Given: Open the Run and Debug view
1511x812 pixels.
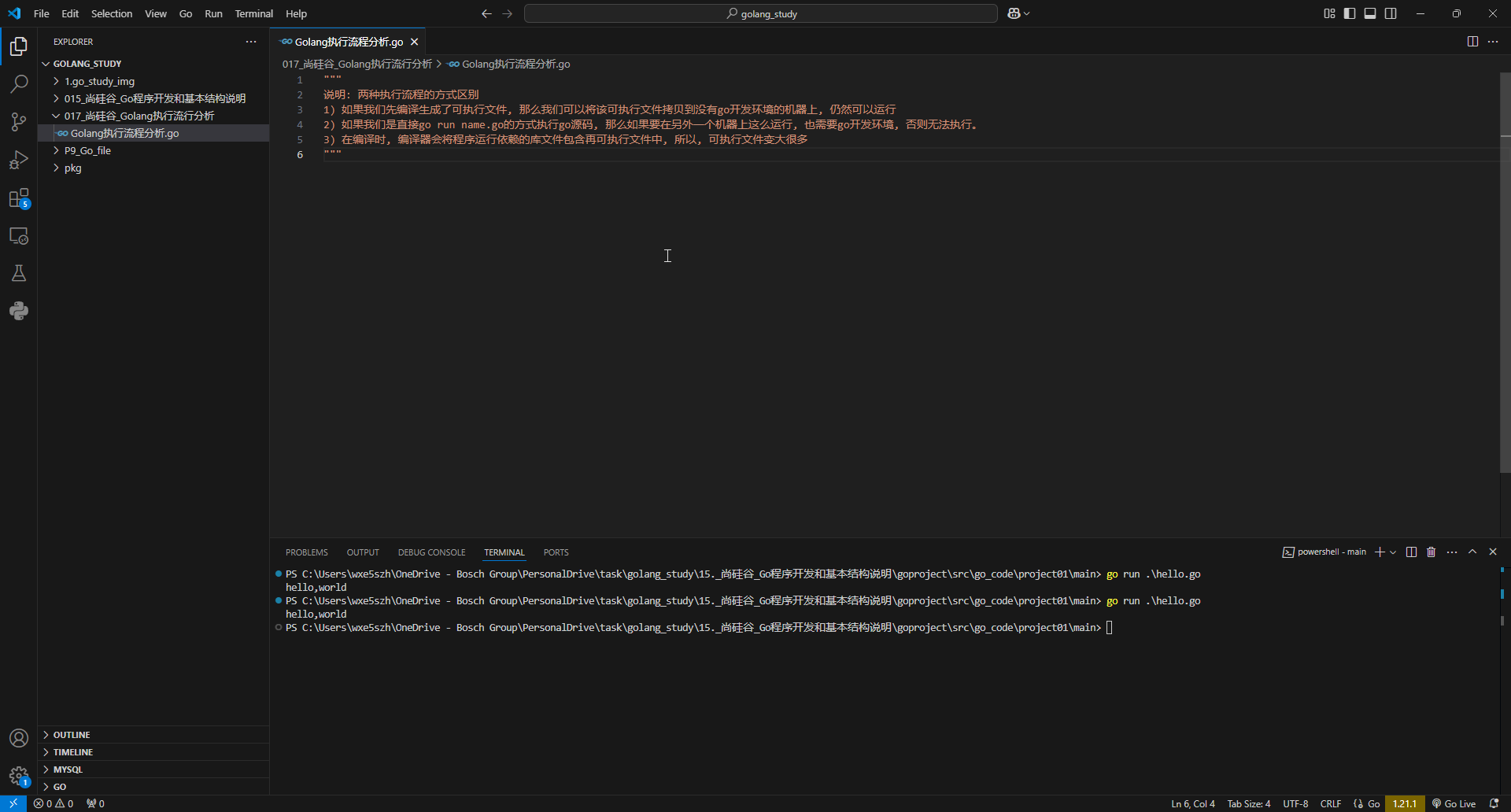Looking at the screenshot, I should pos(19,160).
